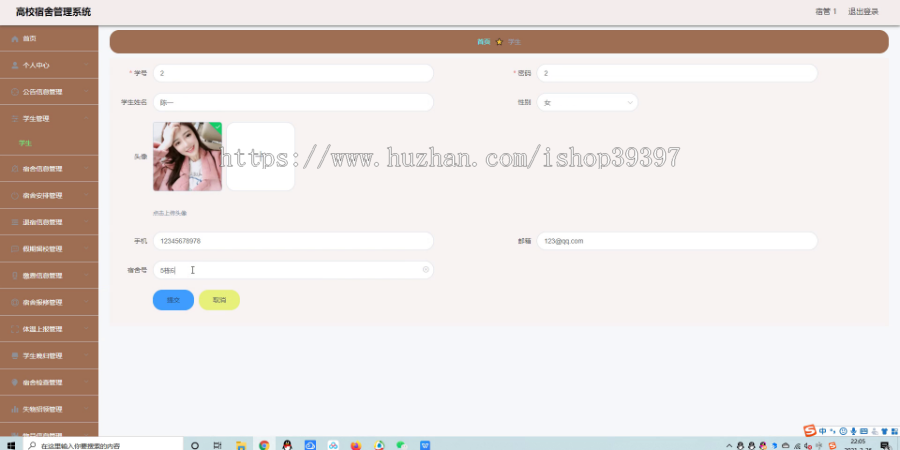The image size is (900, 450).
Task: Click the uploaded avatar photo thumbnail
Action: tap(187, 157)
